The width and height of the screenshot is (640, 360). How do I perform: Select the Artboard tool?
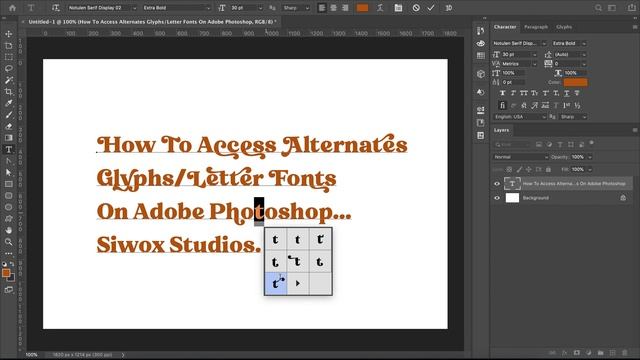pos(9,46)
